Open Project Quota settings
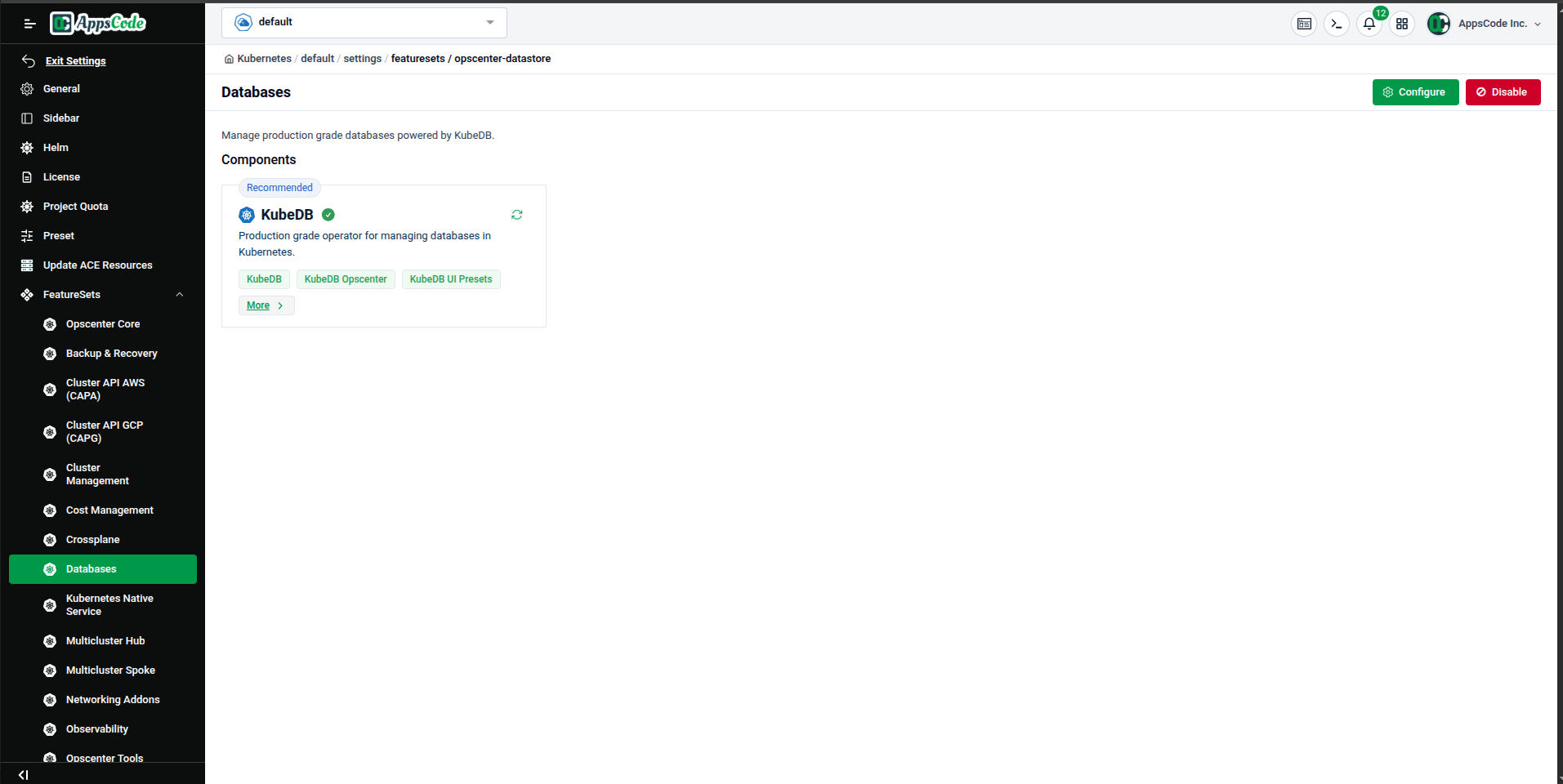Image resolution: width=1563 pixels, height=784 pixels. pos(75,206)
